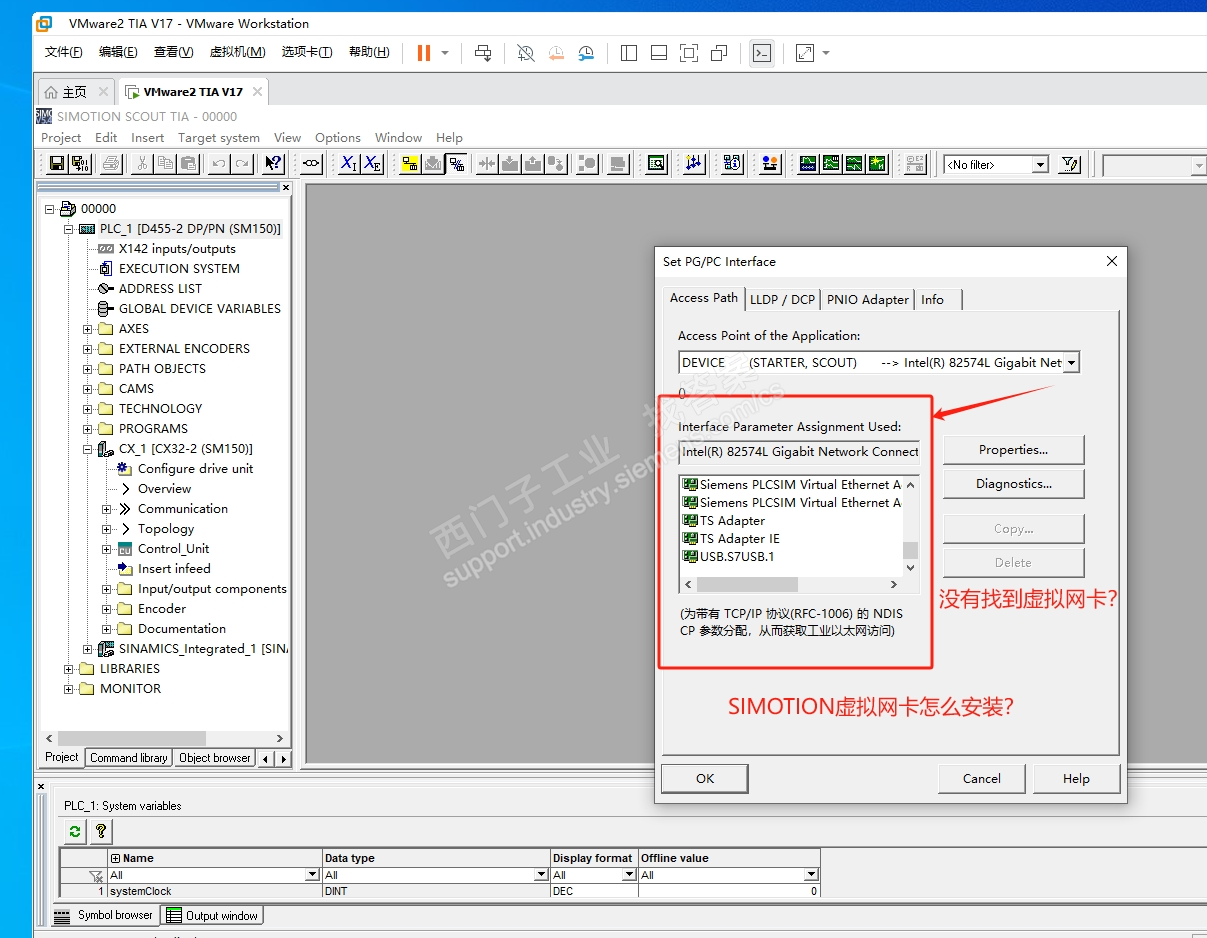Expand the LIBRARIES tree node
The height and width of the screenshot is (938, 1207).
[x=69, y=669]
